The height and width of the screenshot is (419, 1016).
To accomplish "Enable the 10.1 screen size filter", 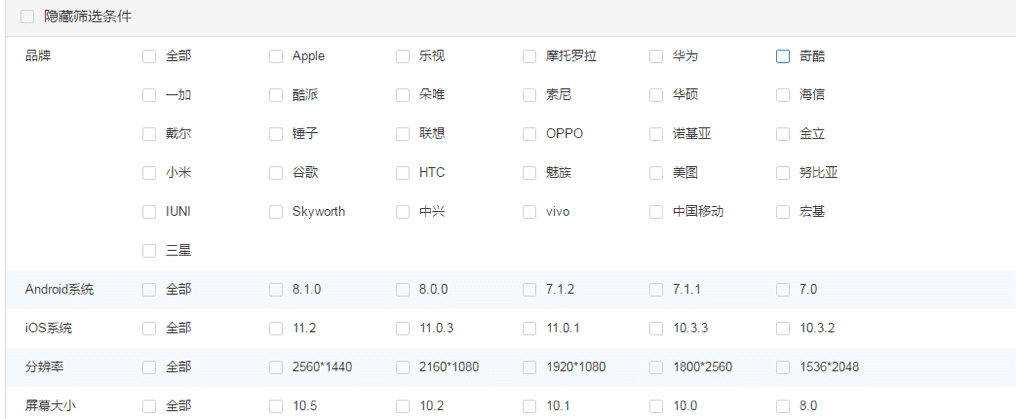I will 529,406.
